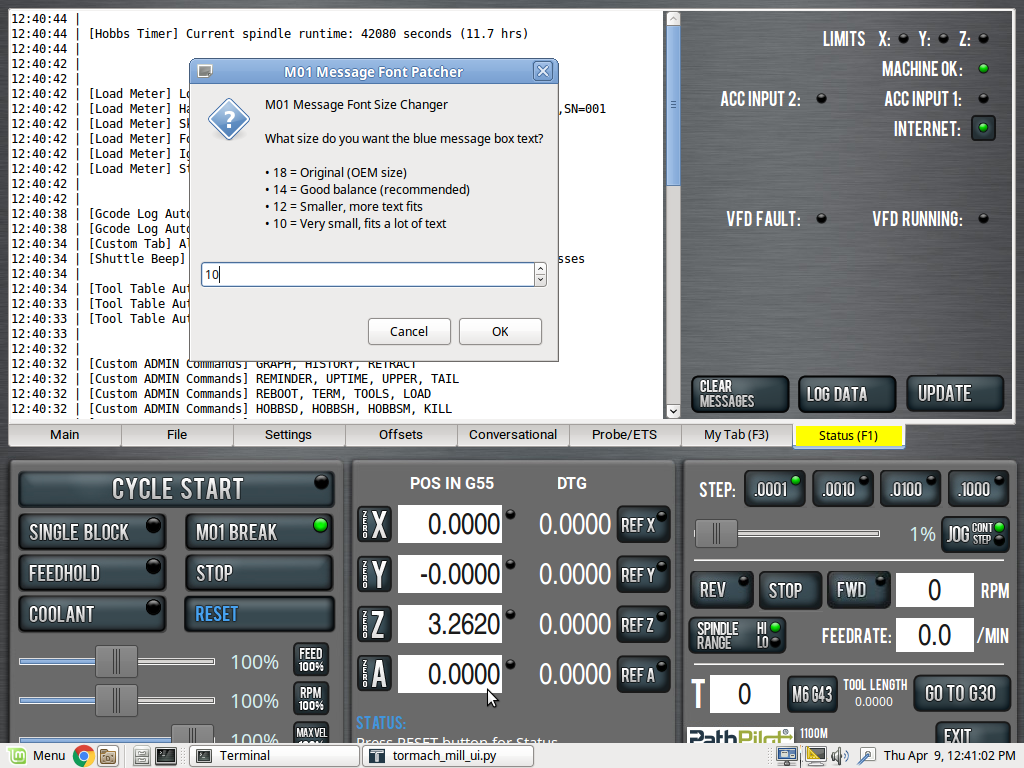Screen dimensions: 1024x768
Task: Open the Probe/ETS tab
Action: [625, 435]
